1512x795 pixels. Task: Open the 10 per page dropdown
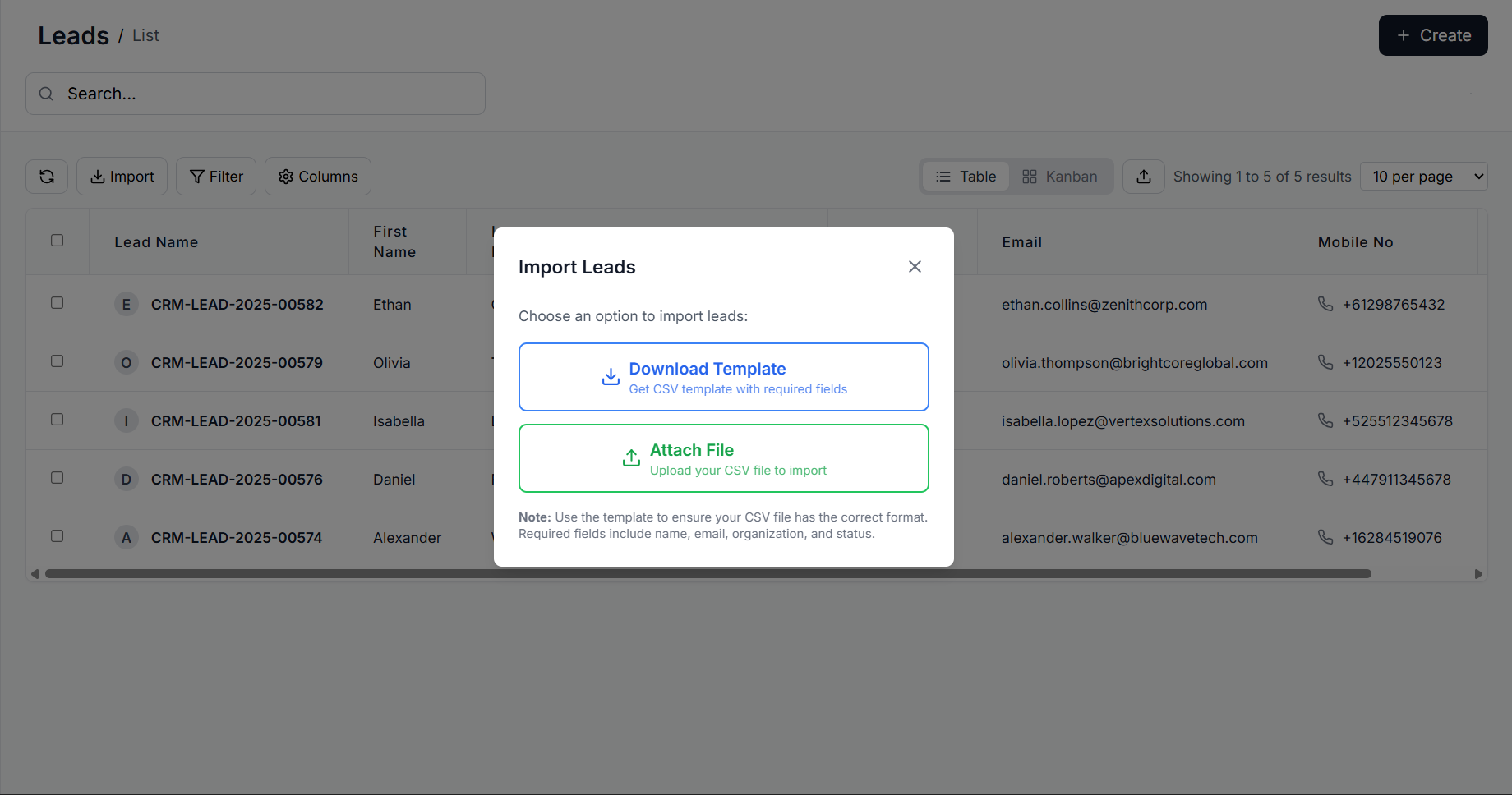1423,177
